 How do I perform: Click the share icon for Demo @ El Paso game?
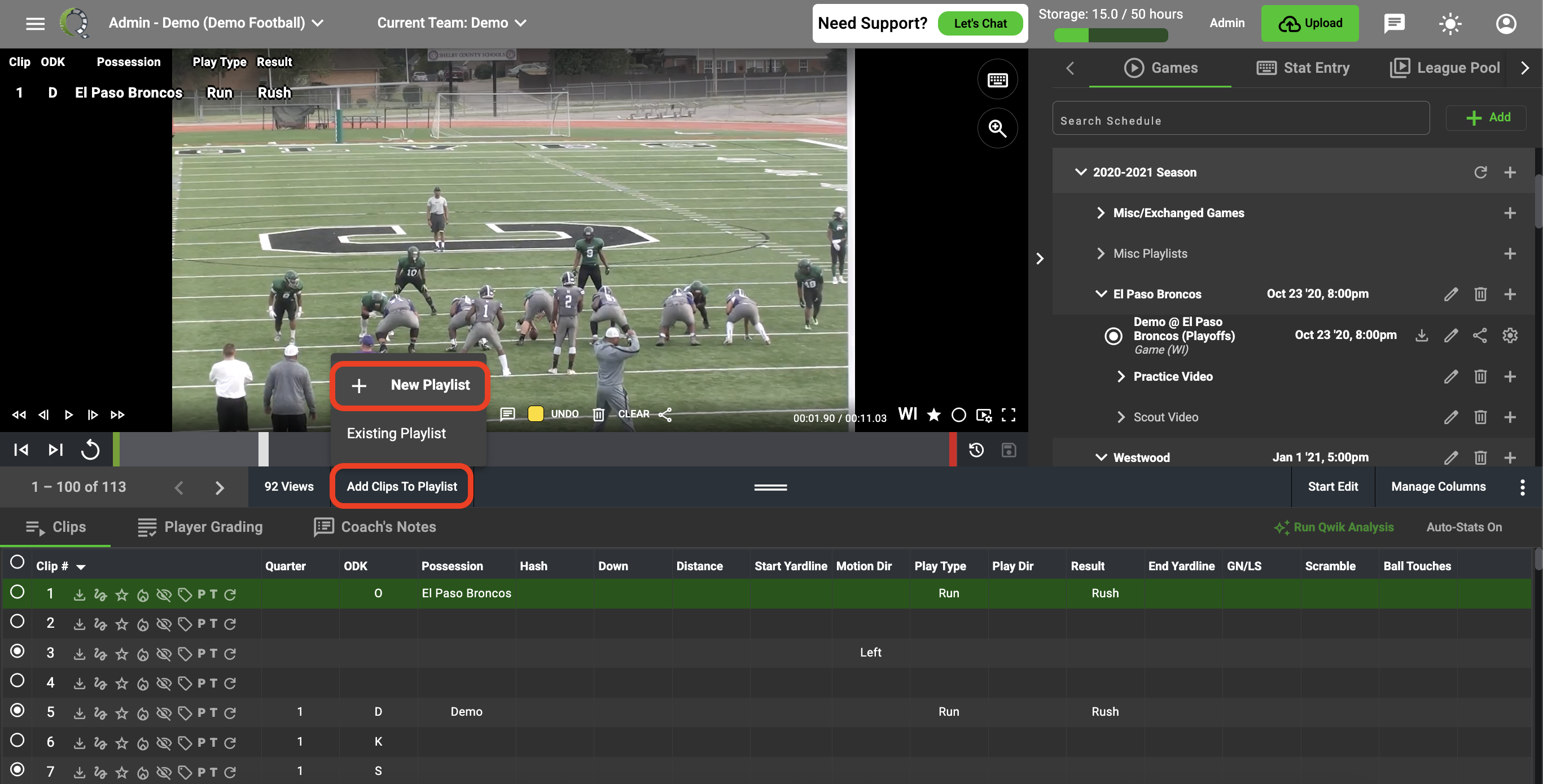1479,335
